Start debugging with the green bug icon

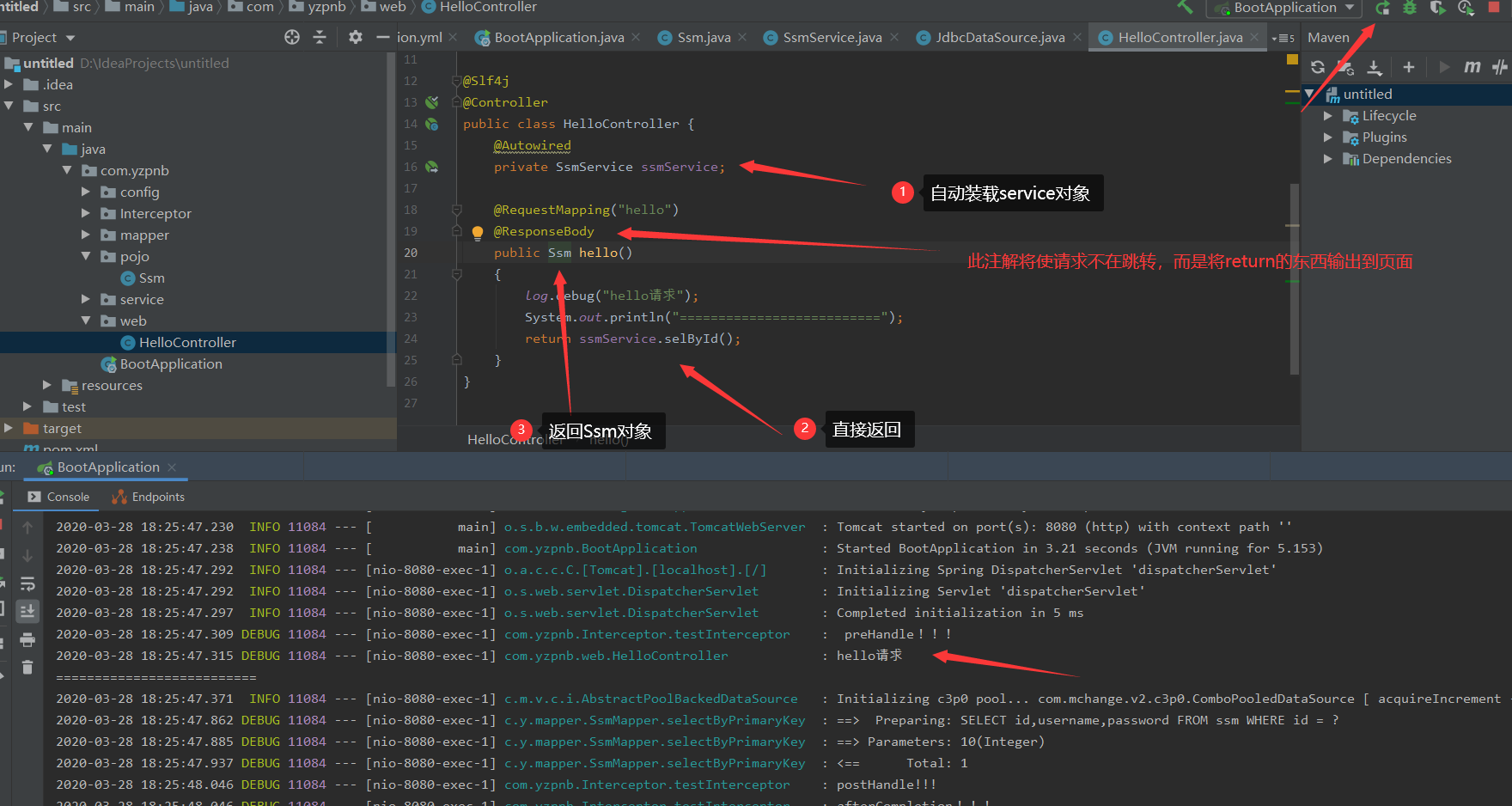point(1410,8)
